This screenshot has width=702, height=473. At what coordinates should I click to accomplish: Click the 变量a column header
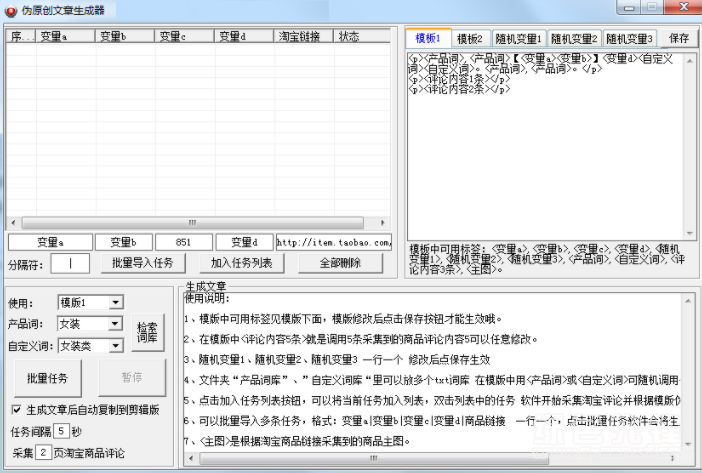coord(65,37)
